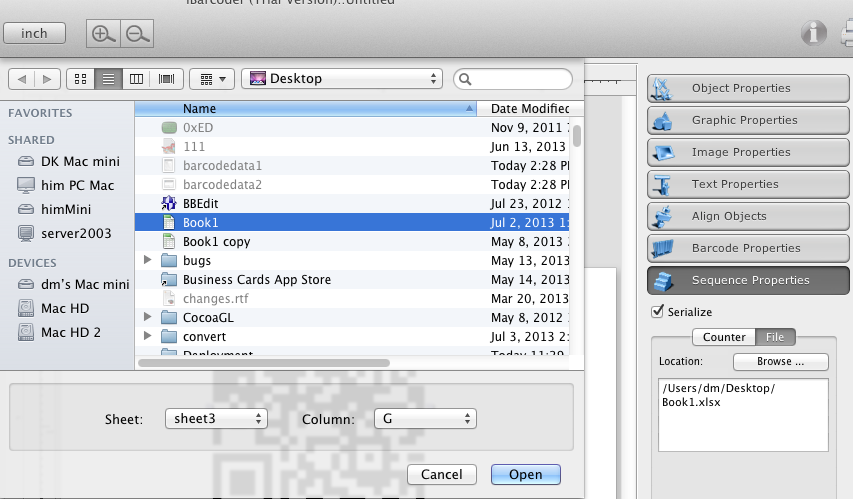Click the zoom in magnifier icon

(103, 34)
